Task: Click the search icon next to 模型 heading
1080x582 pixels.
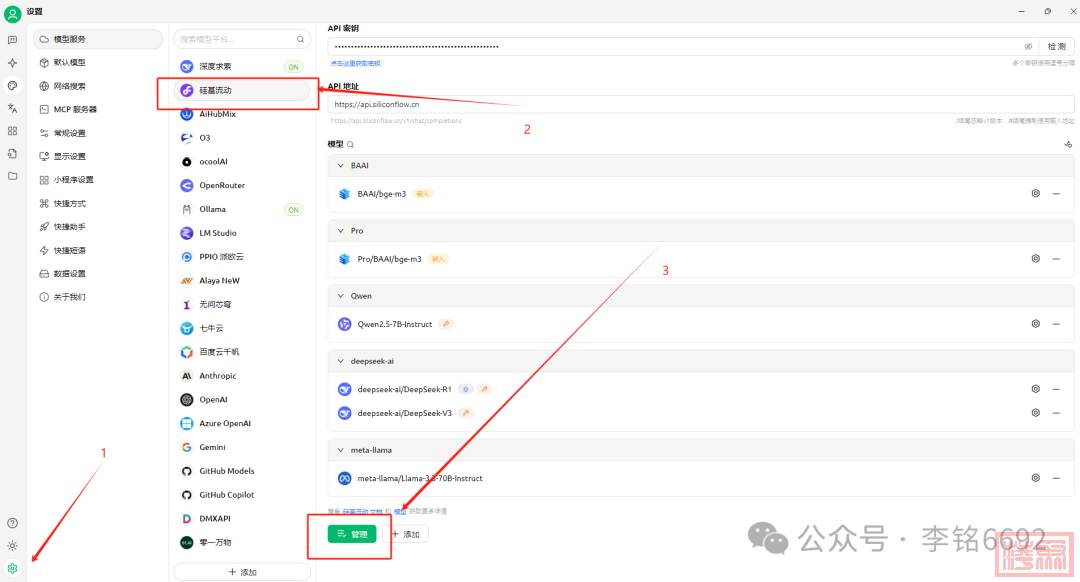Action: [x=350, y=144]
